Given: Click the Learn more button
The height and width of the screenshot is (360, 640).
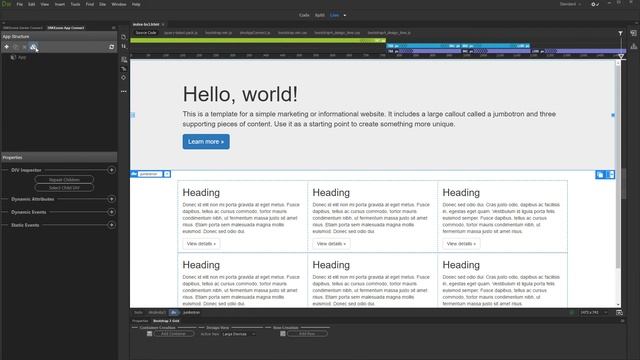Looking at the screenshot, I should click(x=206, y=142).
